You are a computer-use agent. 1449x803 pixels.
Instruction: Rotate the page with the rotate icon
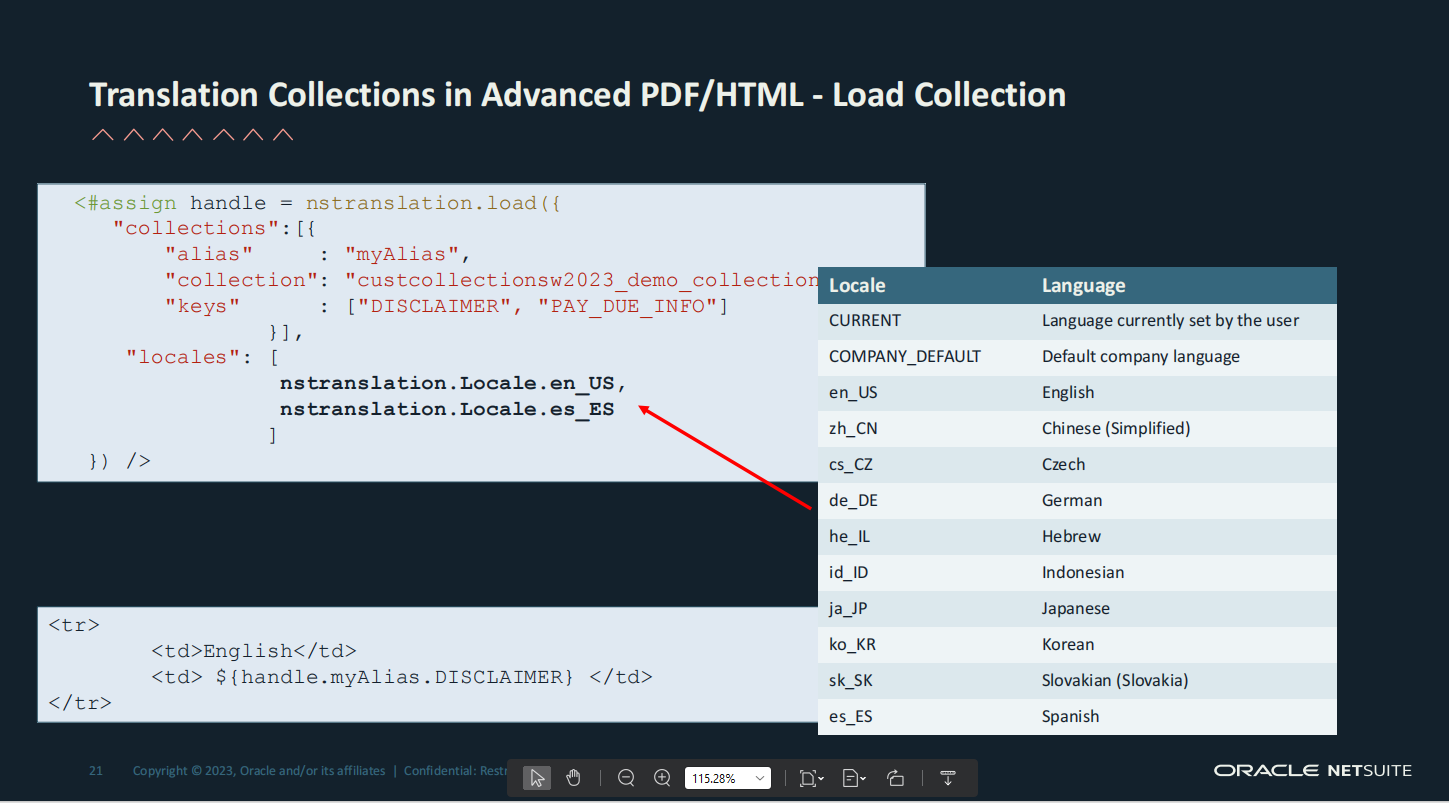point(896,778)
